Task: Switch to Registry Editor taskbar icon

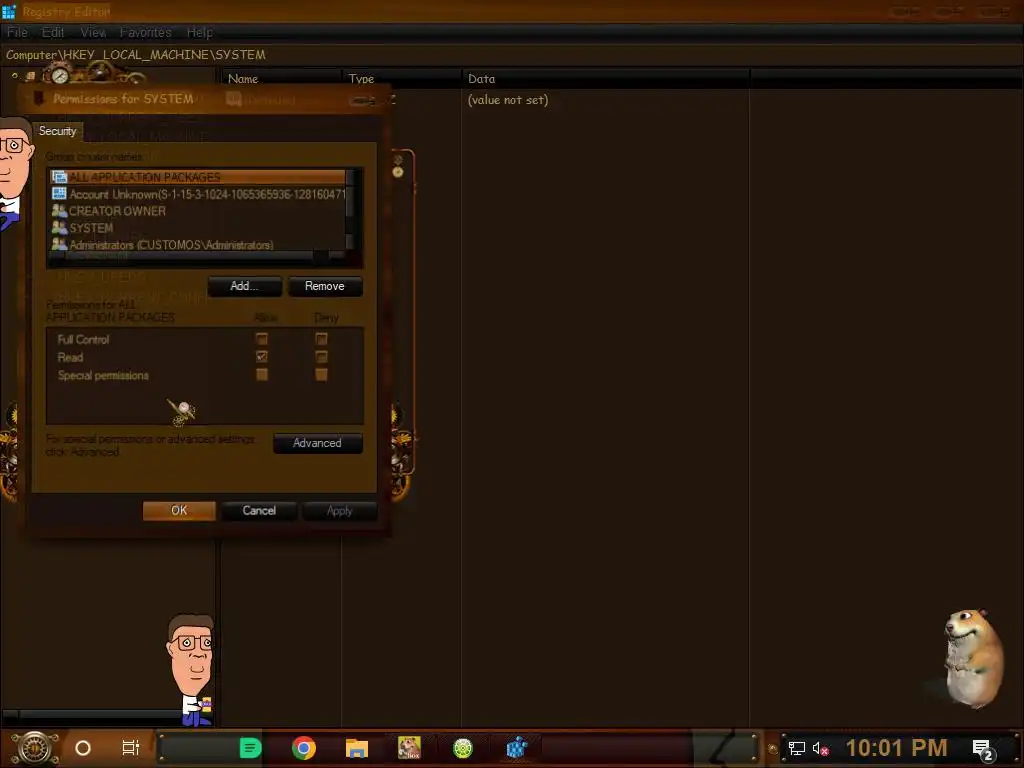Action: click(x=516, y=748)
